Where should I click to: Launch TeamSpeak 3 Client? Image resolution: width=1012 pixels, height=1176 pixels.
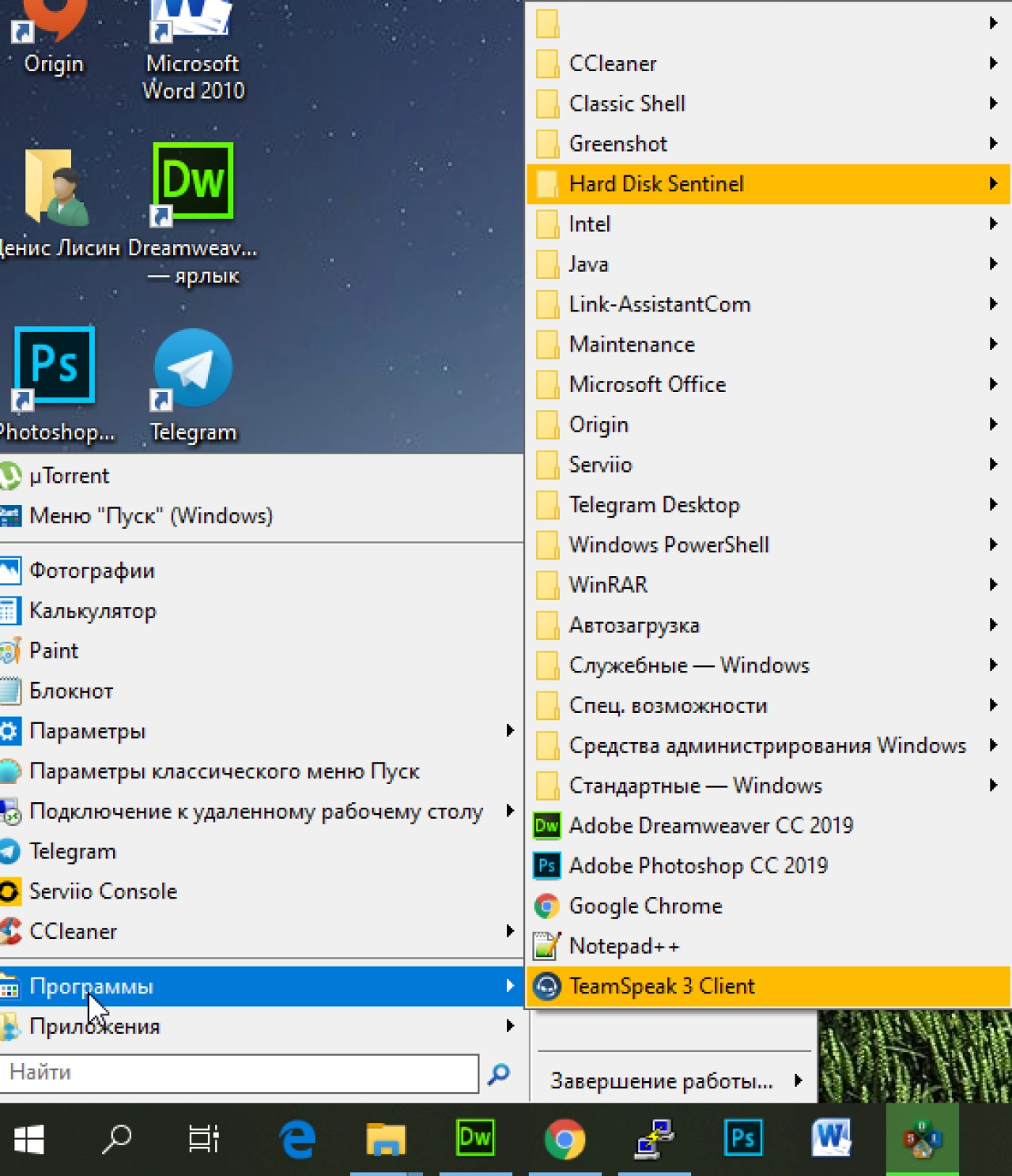tap(768, 986)
